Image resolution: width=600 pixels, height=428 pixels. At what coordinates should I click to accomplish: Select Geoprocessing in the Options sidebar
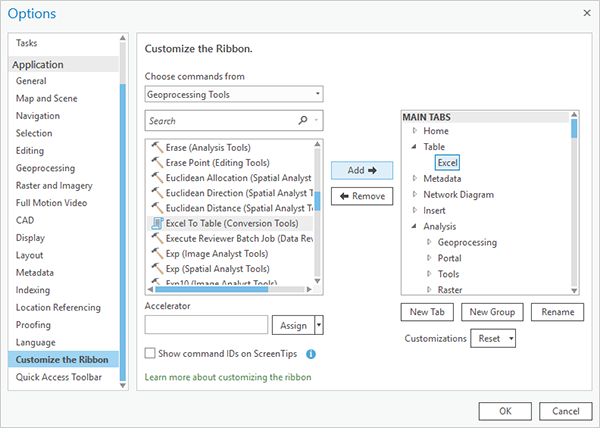(45, 168)
